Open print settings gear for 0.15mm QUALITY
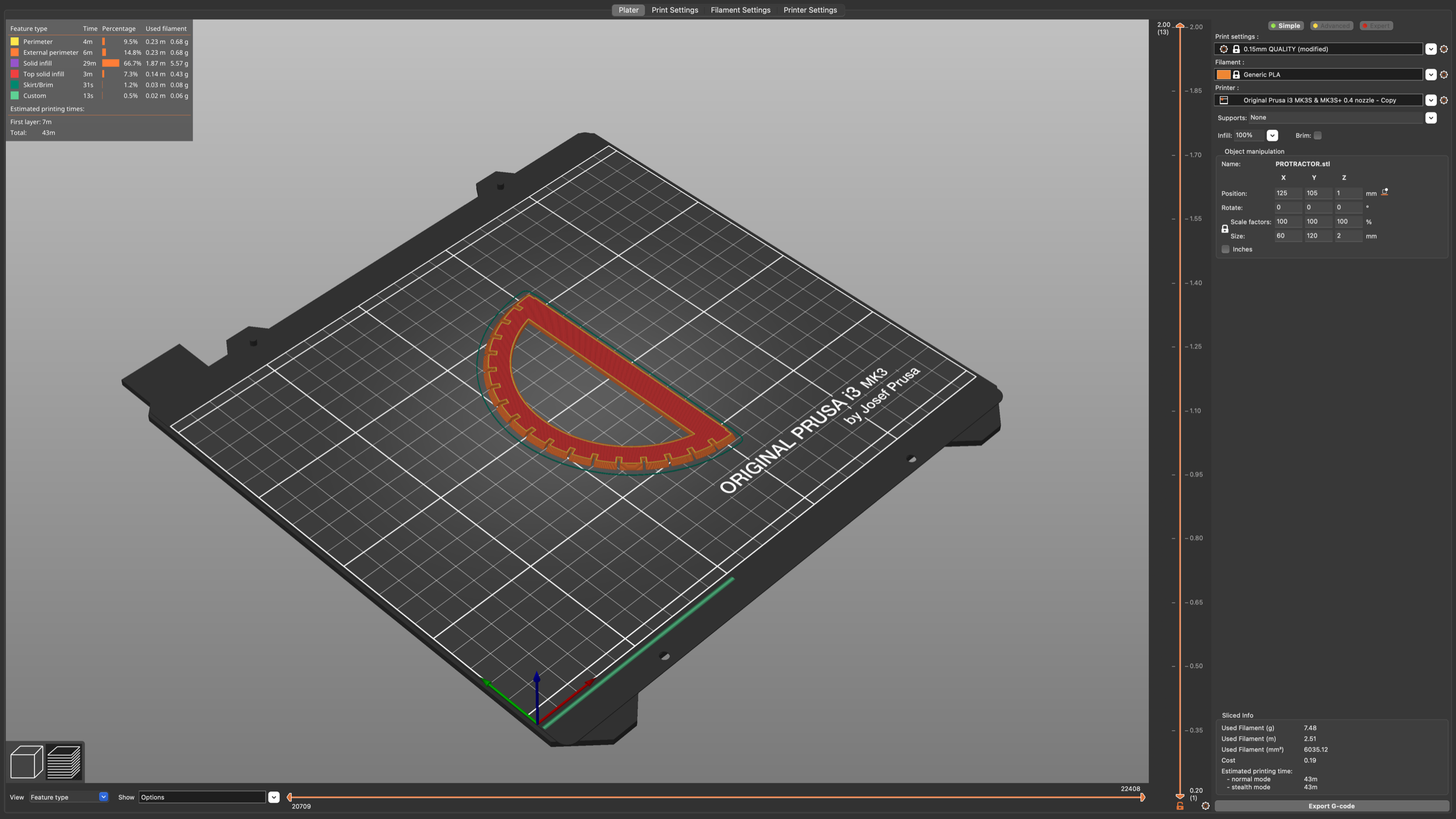1456x819 pixels. 1444,49
